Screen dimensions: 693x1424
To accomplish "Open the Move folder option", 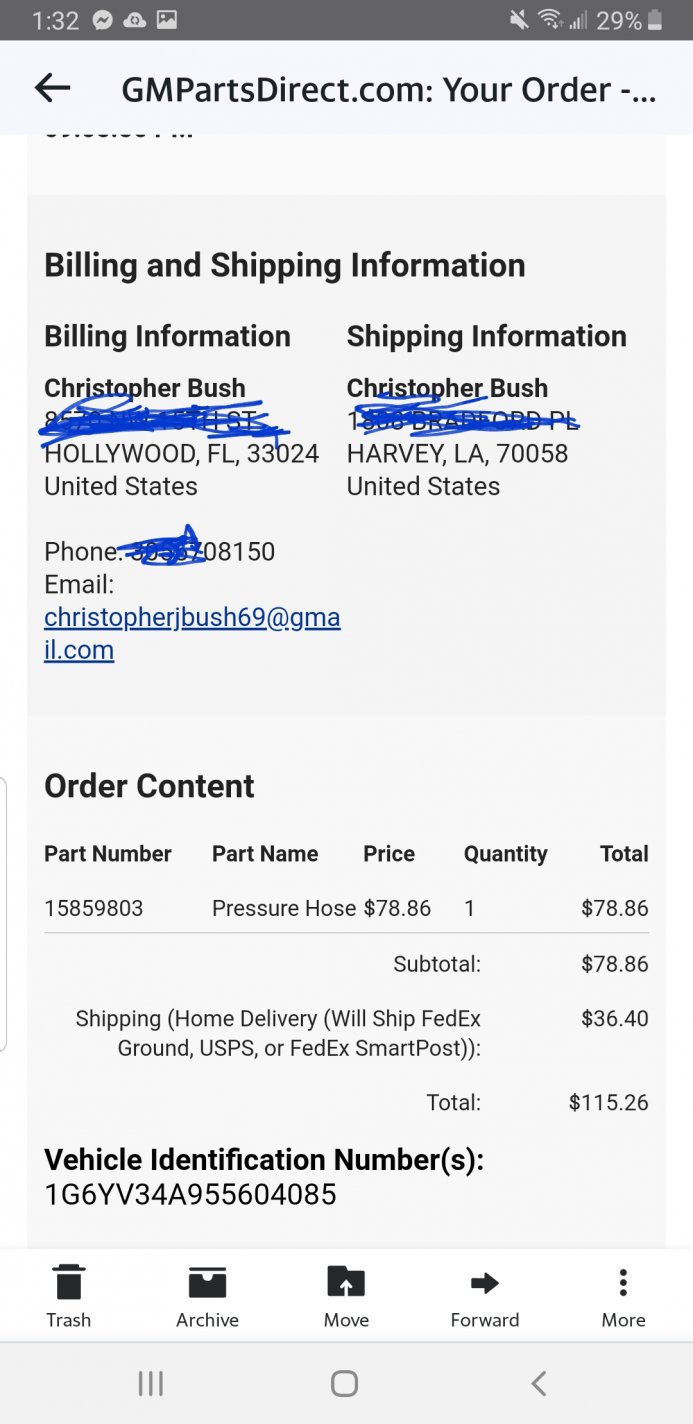I will [346, 1296].
